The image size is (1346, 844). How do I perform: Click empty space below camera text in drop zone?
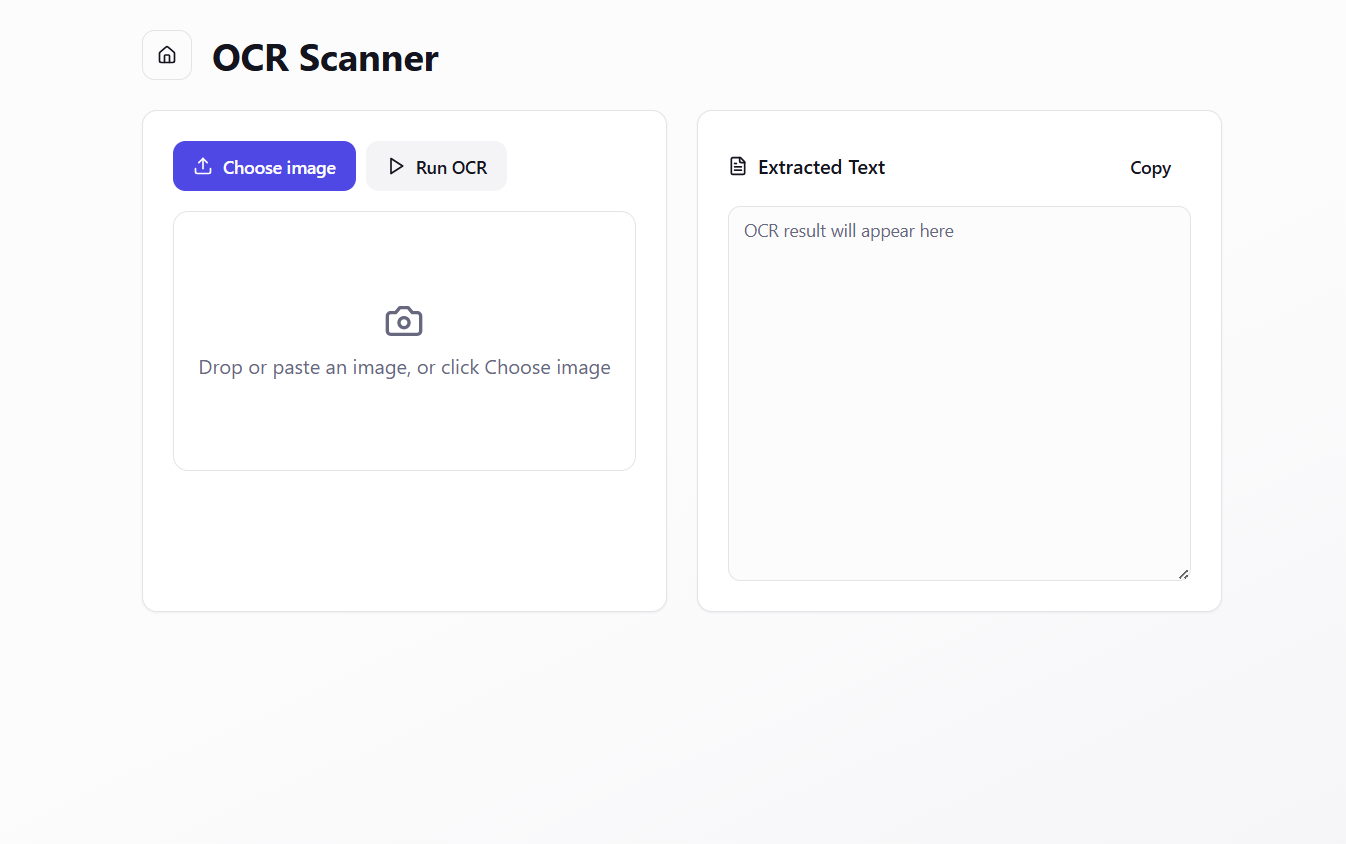pyautogui.click(x=404, y=425)
